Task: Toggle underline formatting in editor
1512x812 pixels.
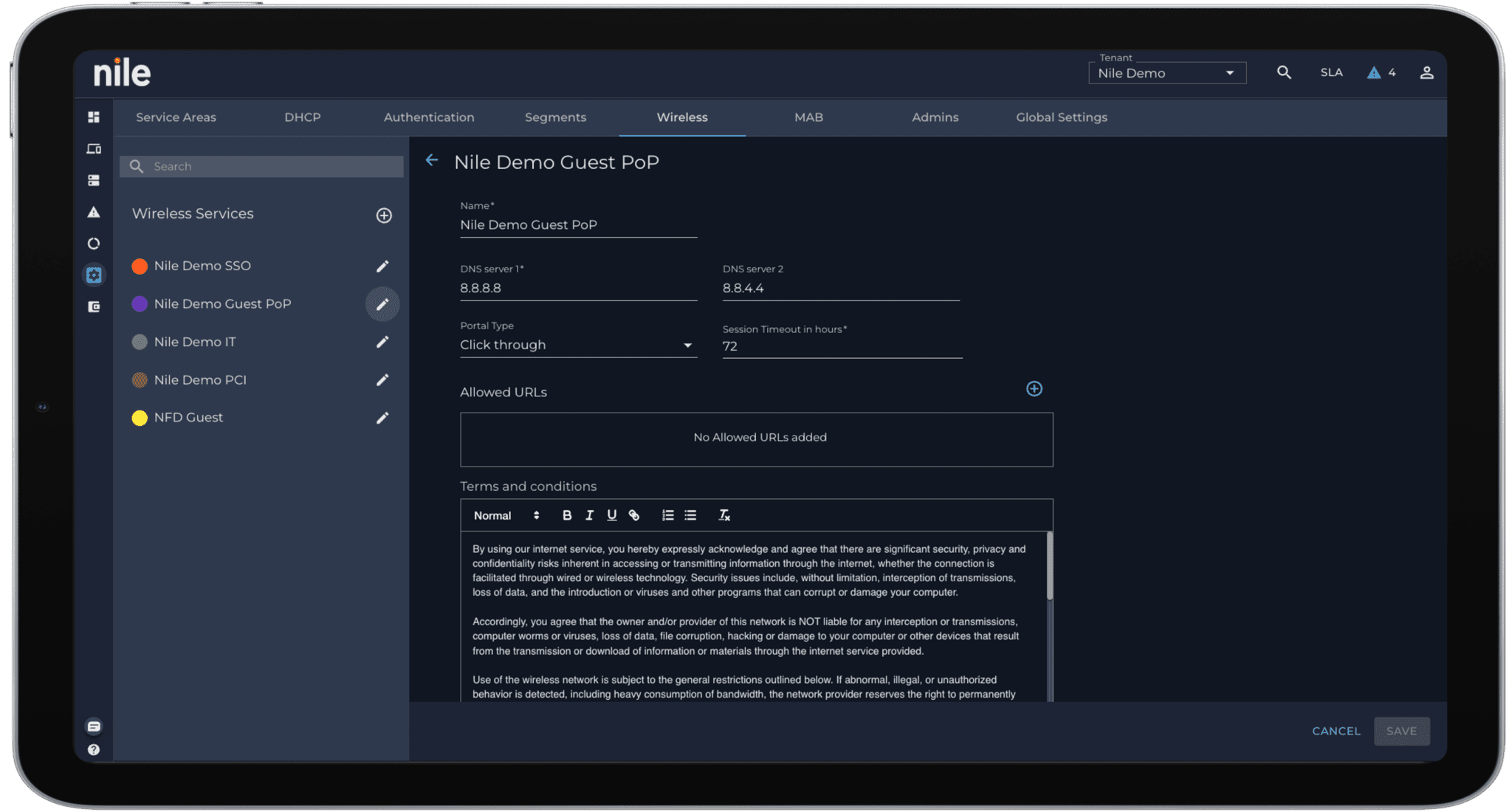Action: (x=611, y=515)
